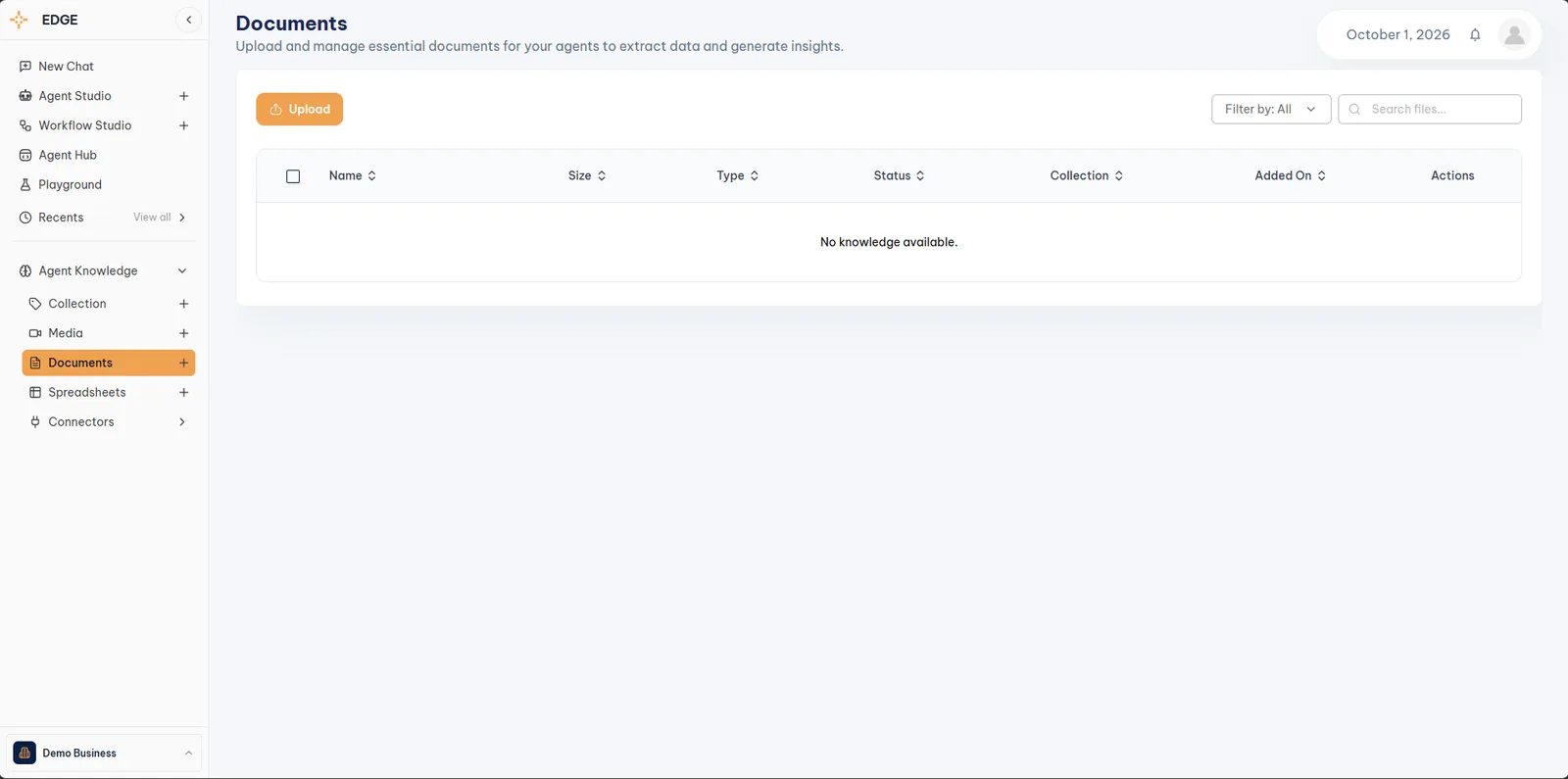This screenshot has width=1568, height=779.
Task: Open Agent Studio in the sidebar
Action: click(x=74, y=96)
